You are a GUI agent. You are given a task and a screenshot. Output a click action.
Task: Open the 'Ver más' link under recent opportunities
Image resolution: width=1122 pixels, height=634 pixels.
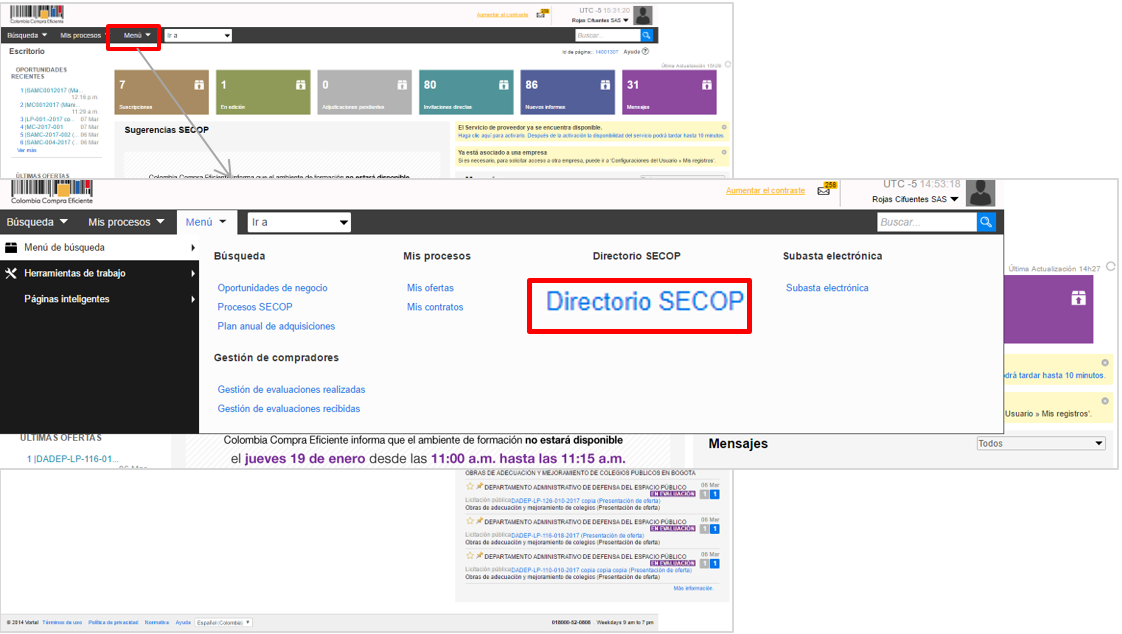click(x=26, y=150)
